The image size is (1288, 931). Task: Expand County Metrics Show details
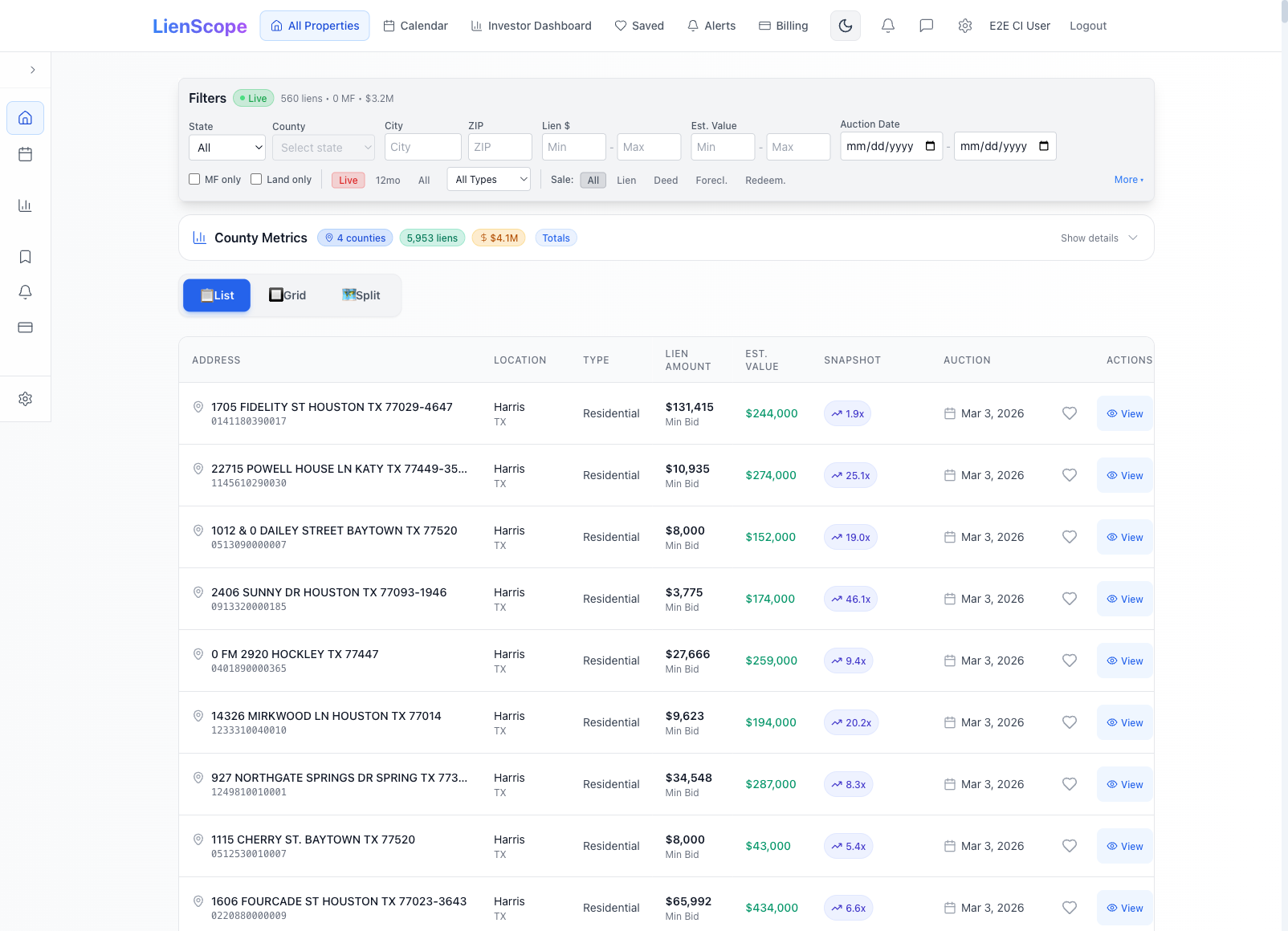click(x=1099, y=238)
